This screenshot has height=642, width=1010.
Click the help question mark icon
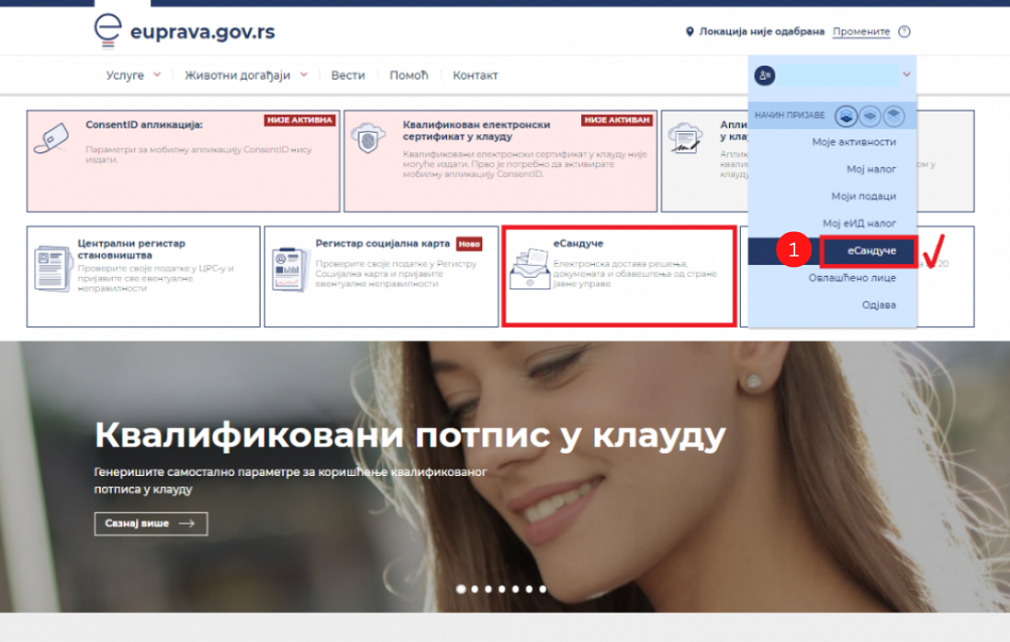[904, 32]
